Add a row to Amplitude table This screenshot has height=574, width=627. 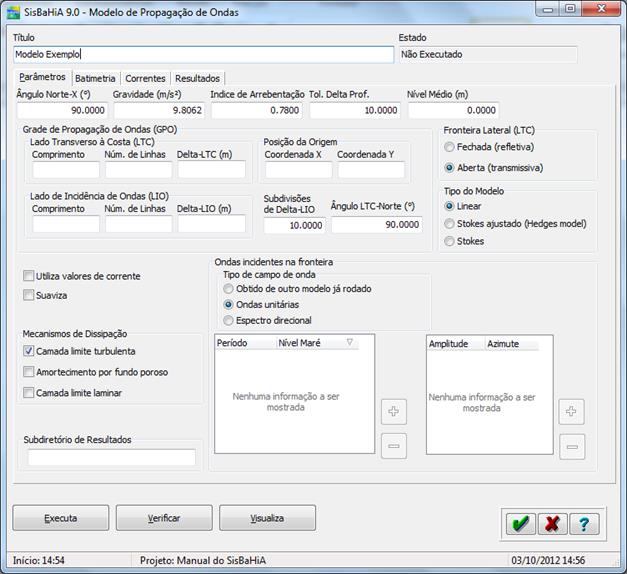pyautogui.click(x=571, y=412)
